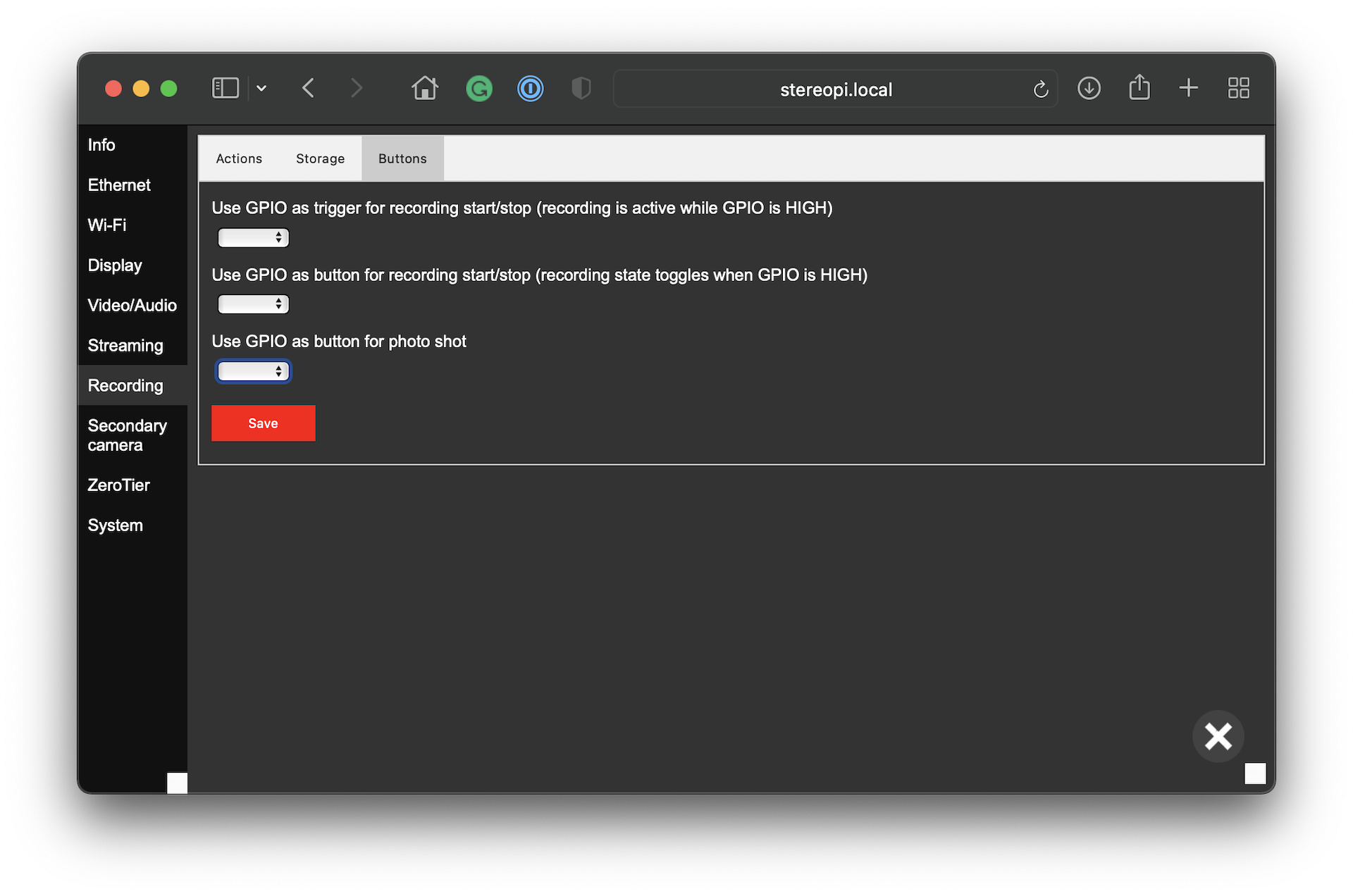
Task: Open the Streaming settings section
Action: click(x=125, y=345)
